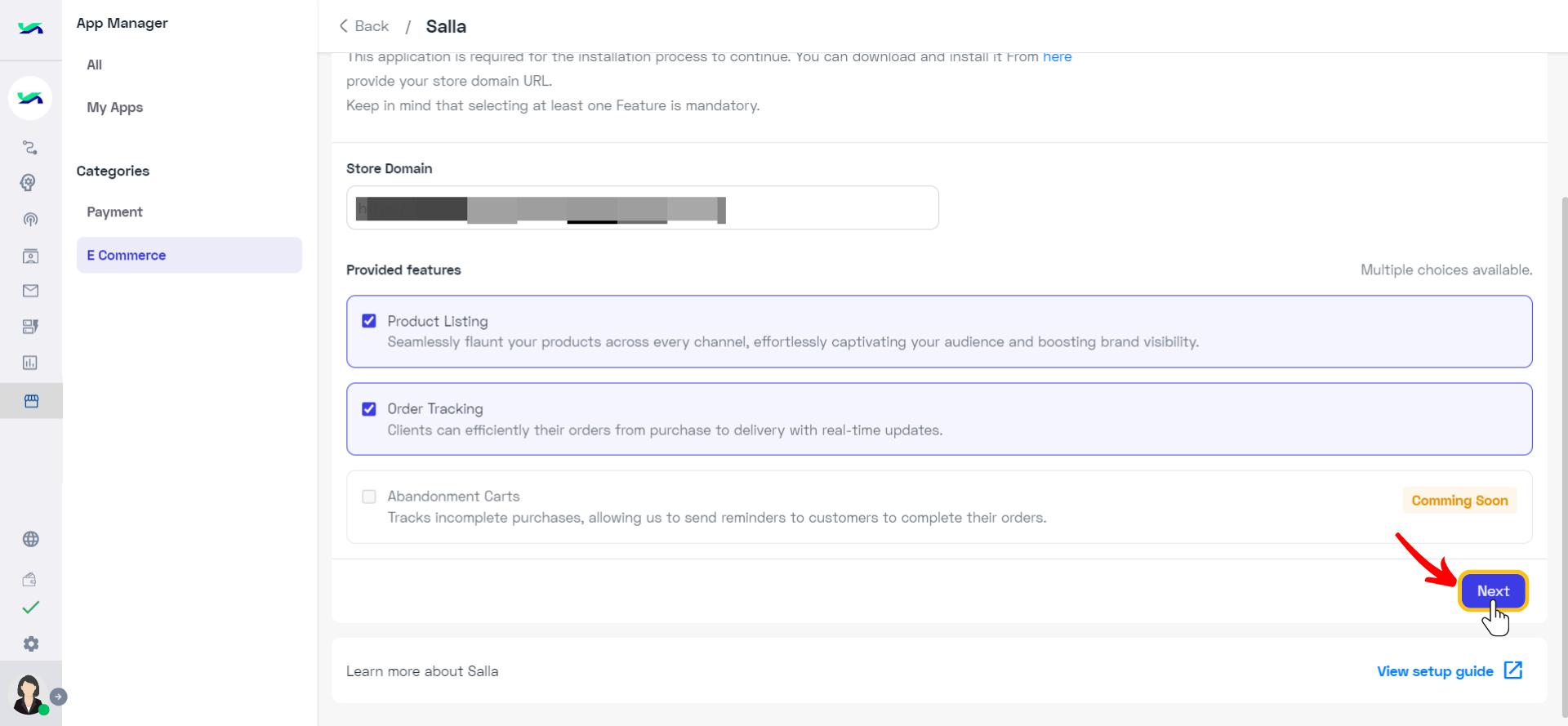
Task: Open the flows route icon in sidebar
Action: click(x=30, y=148)
